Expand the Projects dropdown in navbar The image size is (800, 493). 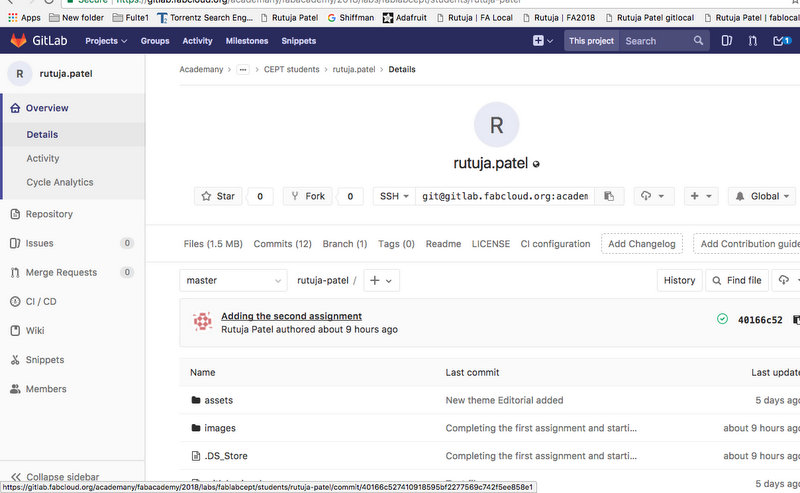(x=106, y=41)
